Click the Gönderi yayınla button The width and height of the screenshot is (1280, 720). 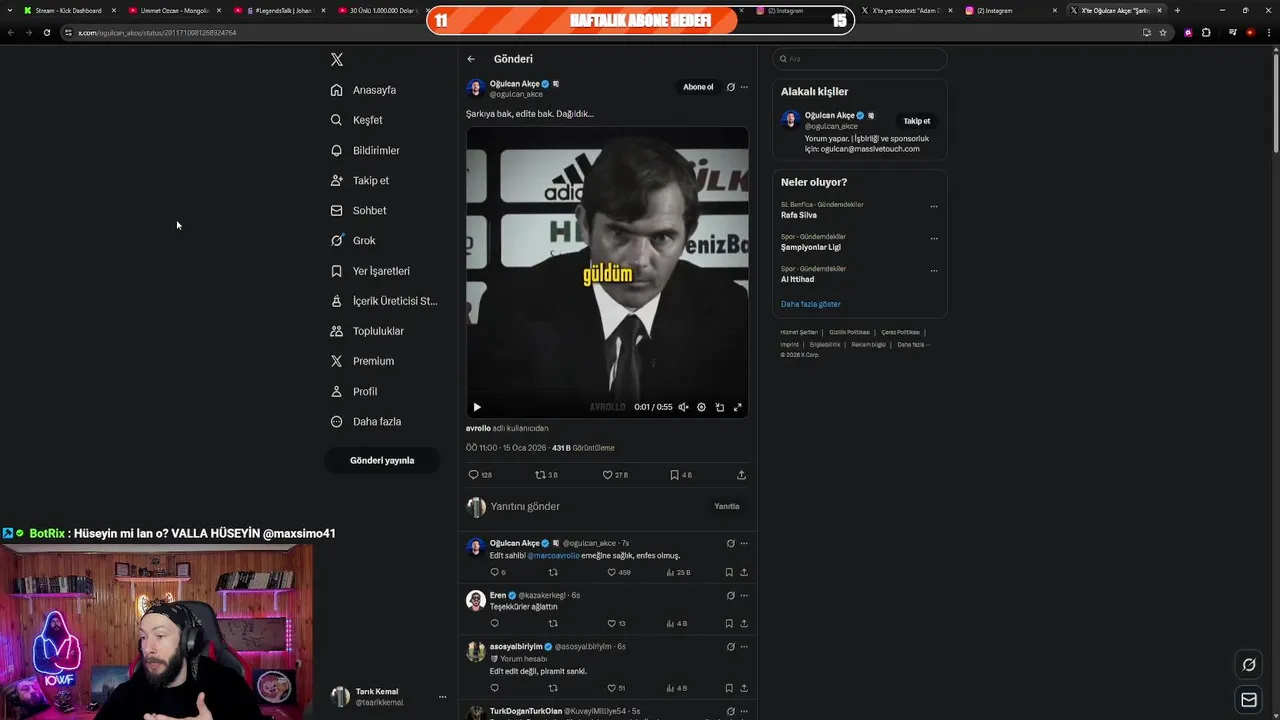point(382,460)
